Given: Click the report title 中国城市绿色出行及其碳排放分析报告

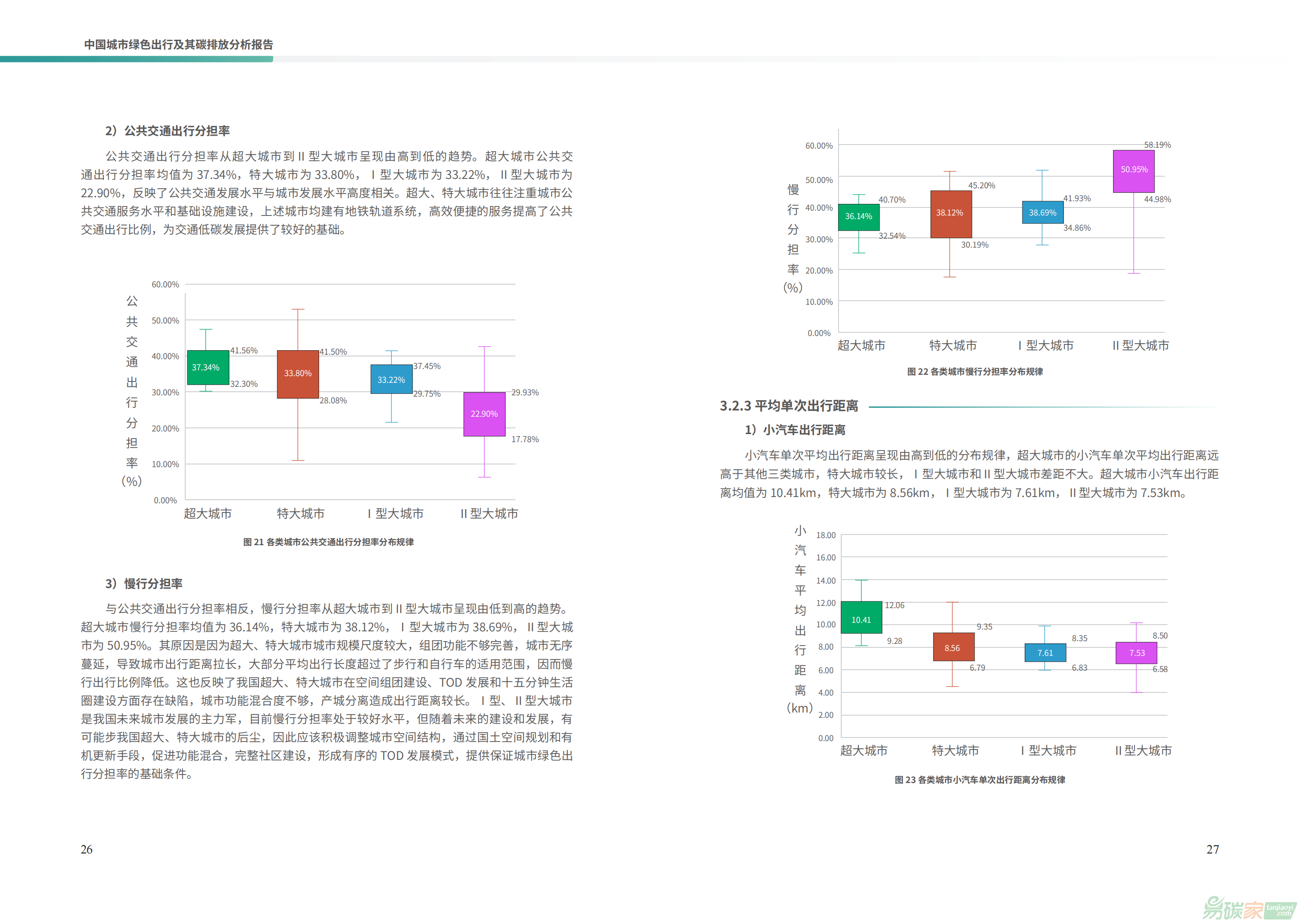Looking at the screenshot, I should [178, 44].
